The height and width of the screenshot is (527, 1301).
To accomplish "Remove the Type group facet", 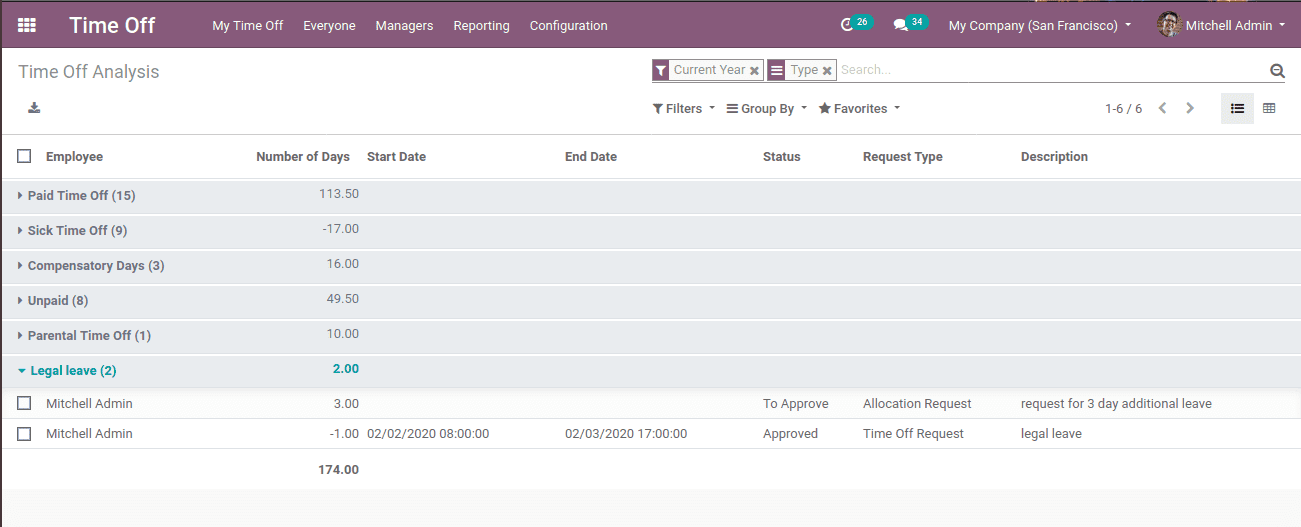I will point(827,71).
